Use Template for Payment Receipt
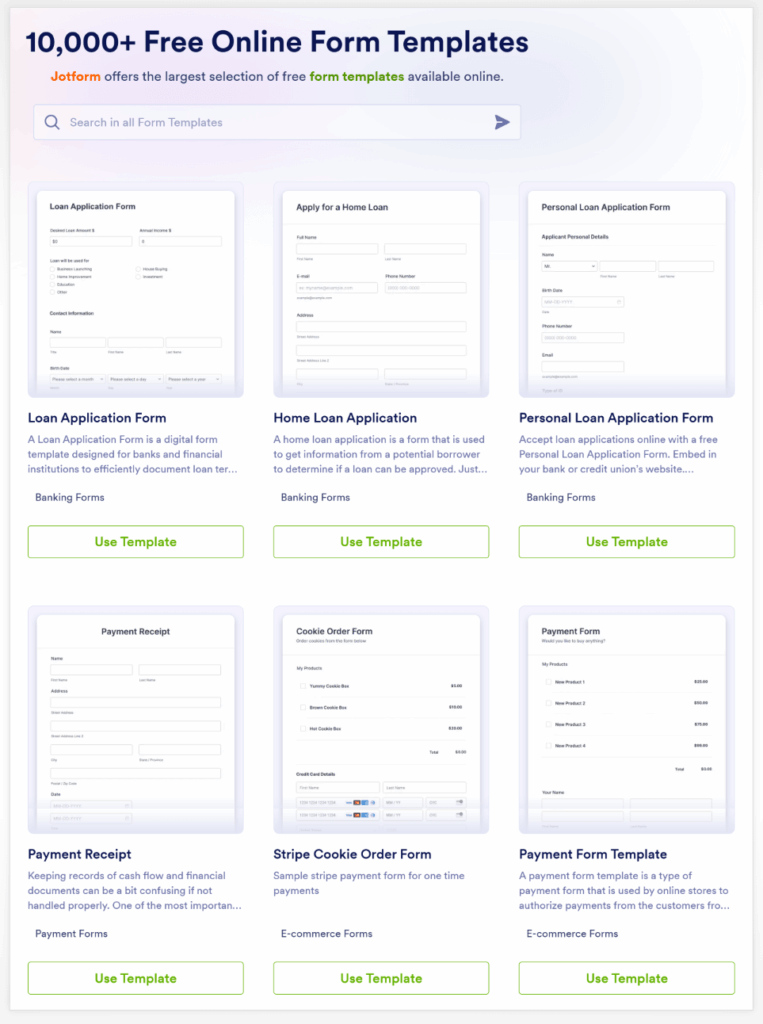763x1024 pixels. coord(136,978)
